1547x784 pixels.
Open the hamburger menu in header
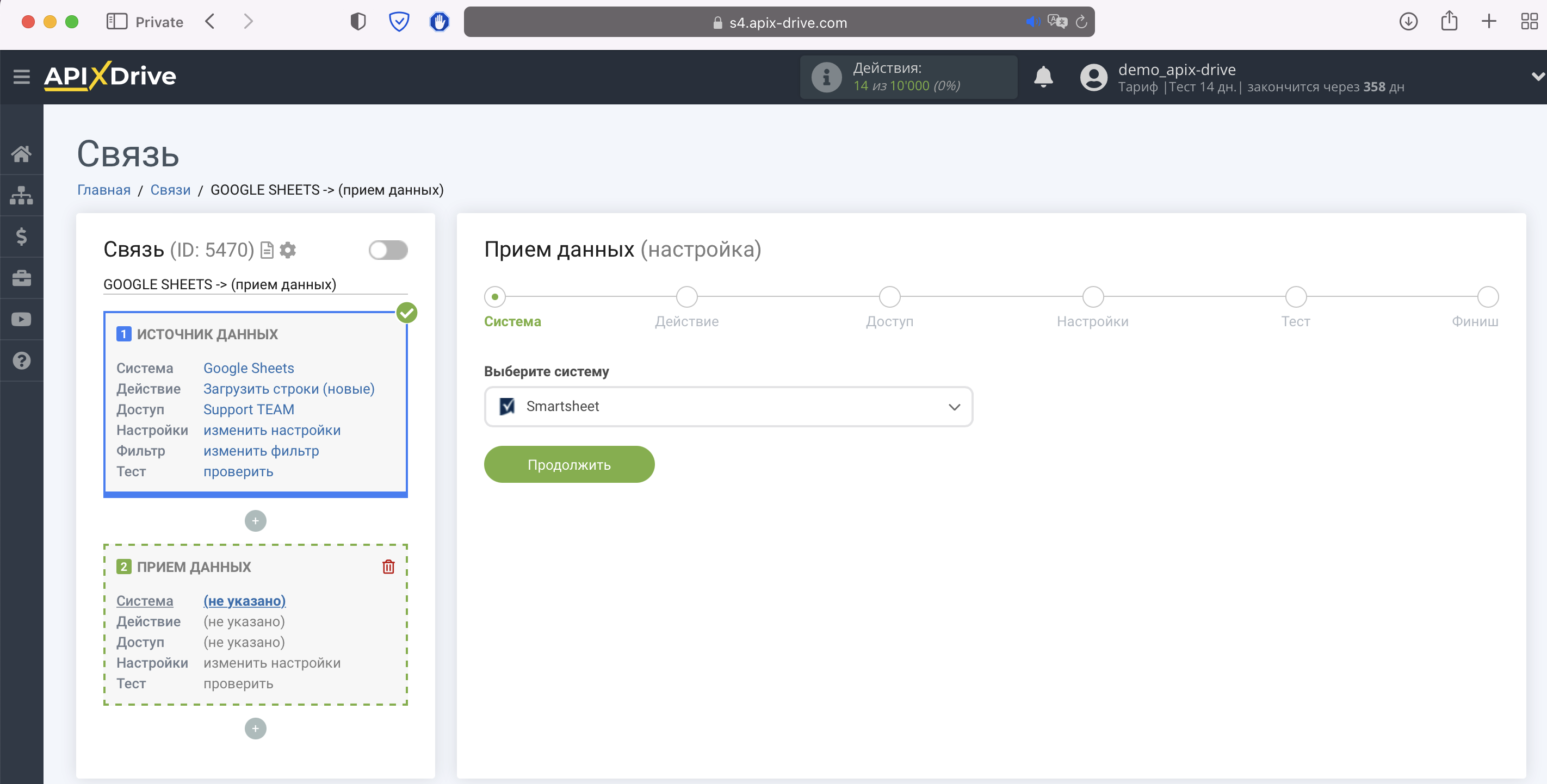click(x=22, y=77)
